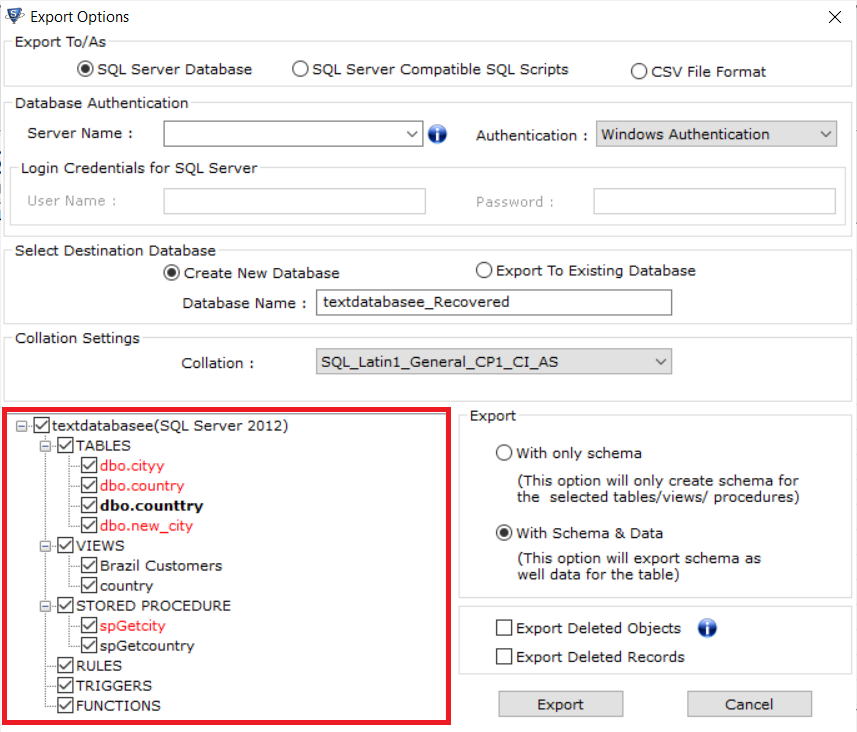Viewport: 857px width, 732px height.
Task: Open the Collation dropdown
Action: (661, 362)
